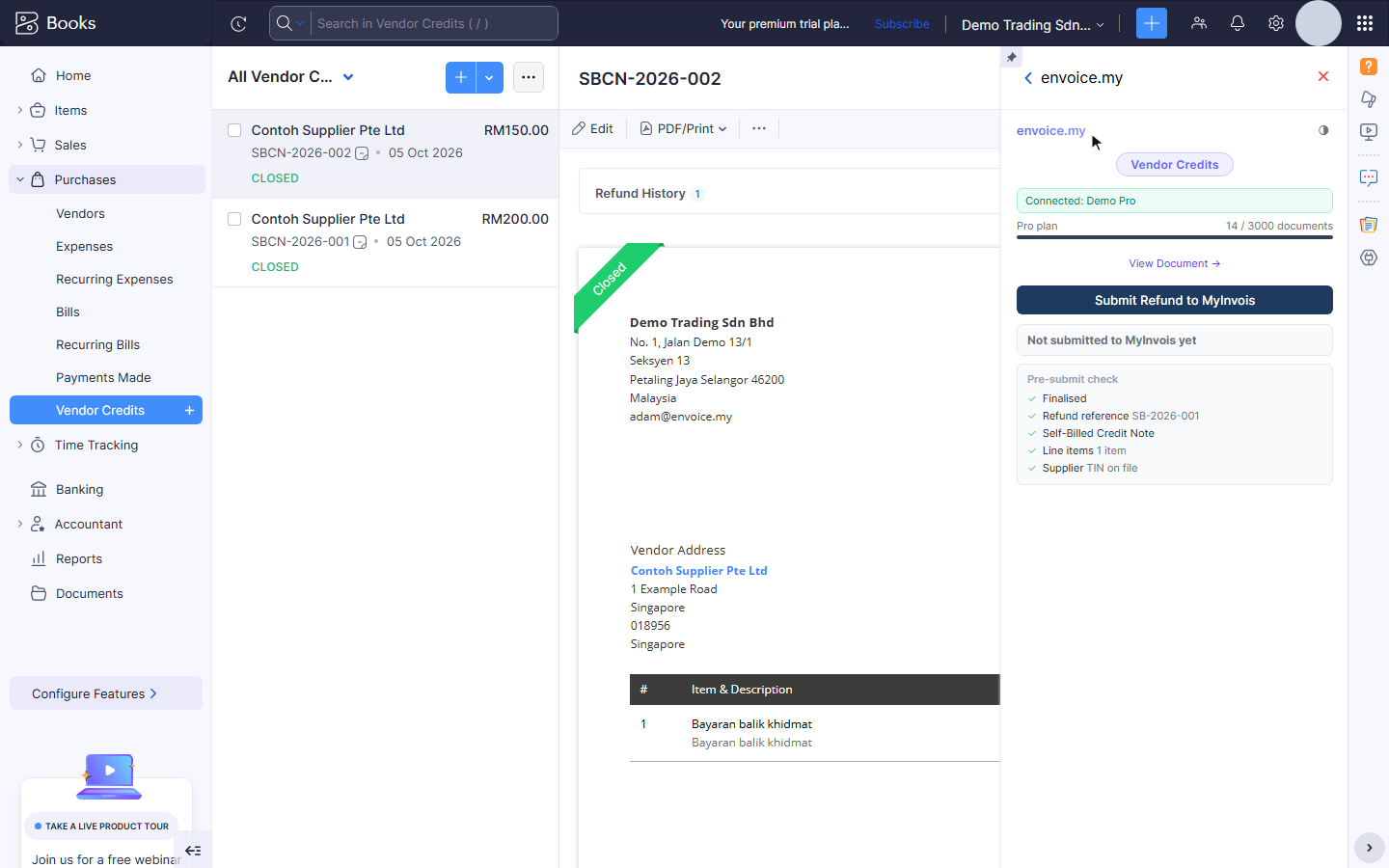Image resolution: width=1389 pixels, height=868 pixels.
Task: Open the quick create plus button in top bar
Action: click(1152, 23)
